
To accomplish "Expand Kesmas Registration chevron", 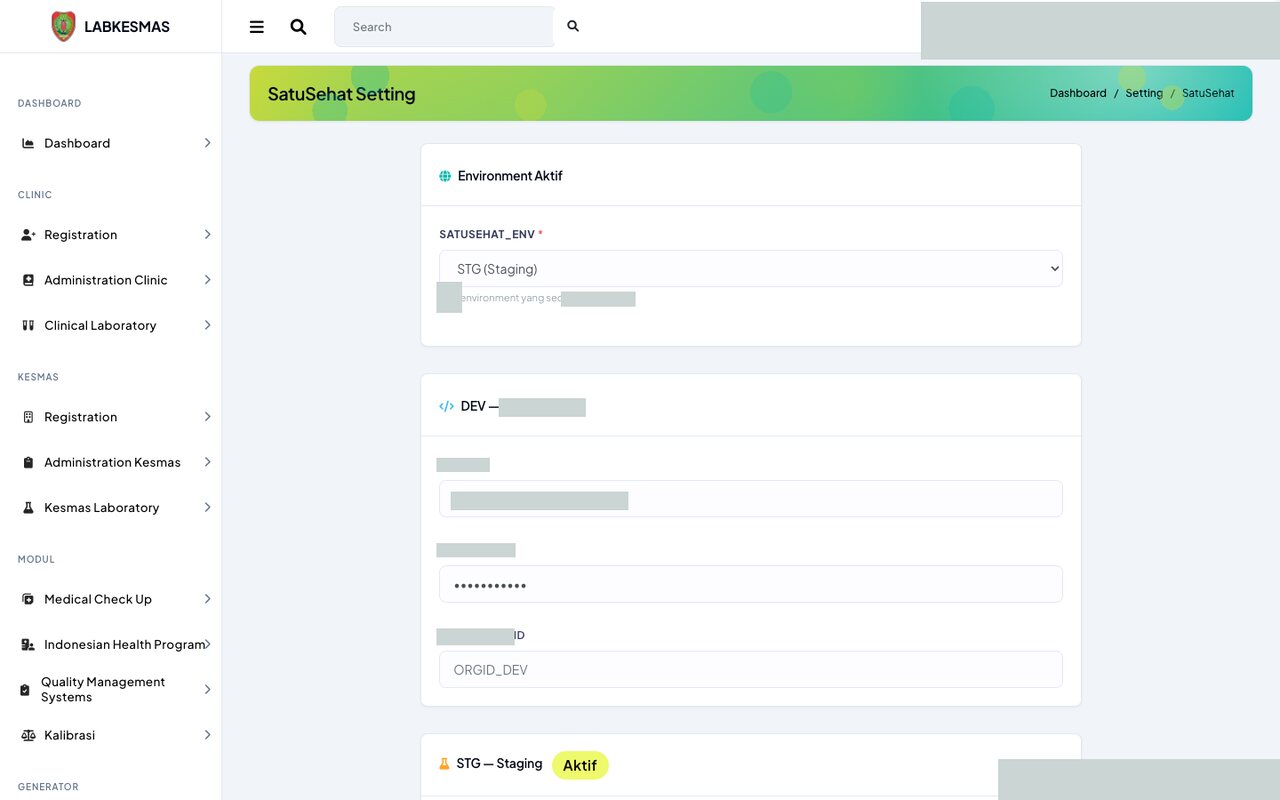I will pyautogui.click(x=207, y=417).
